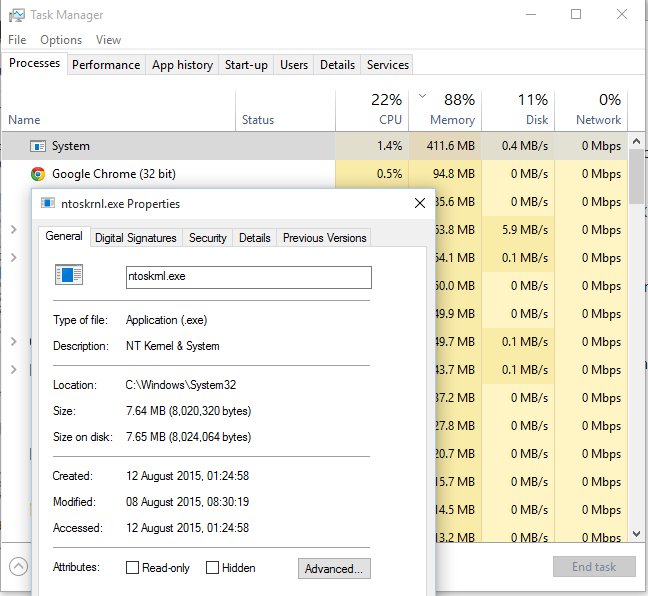Select the Google Chrome (32 bit) row

coord(315,174)
